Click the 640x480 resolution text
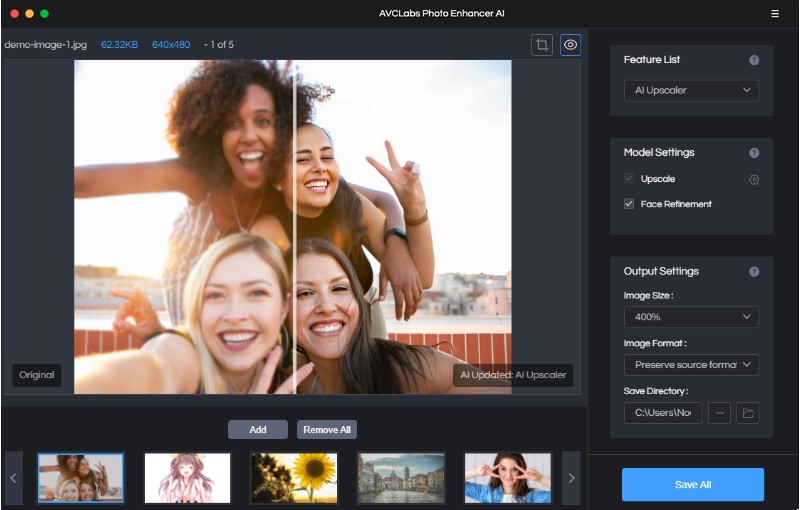The height and width of the screenshot is (510, 800). coord(171,45)
